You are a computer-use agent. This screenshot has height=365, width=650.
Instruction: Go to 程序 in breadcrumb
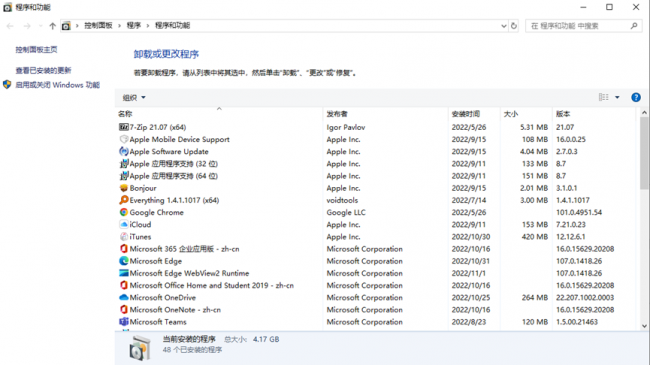point(133,26)
